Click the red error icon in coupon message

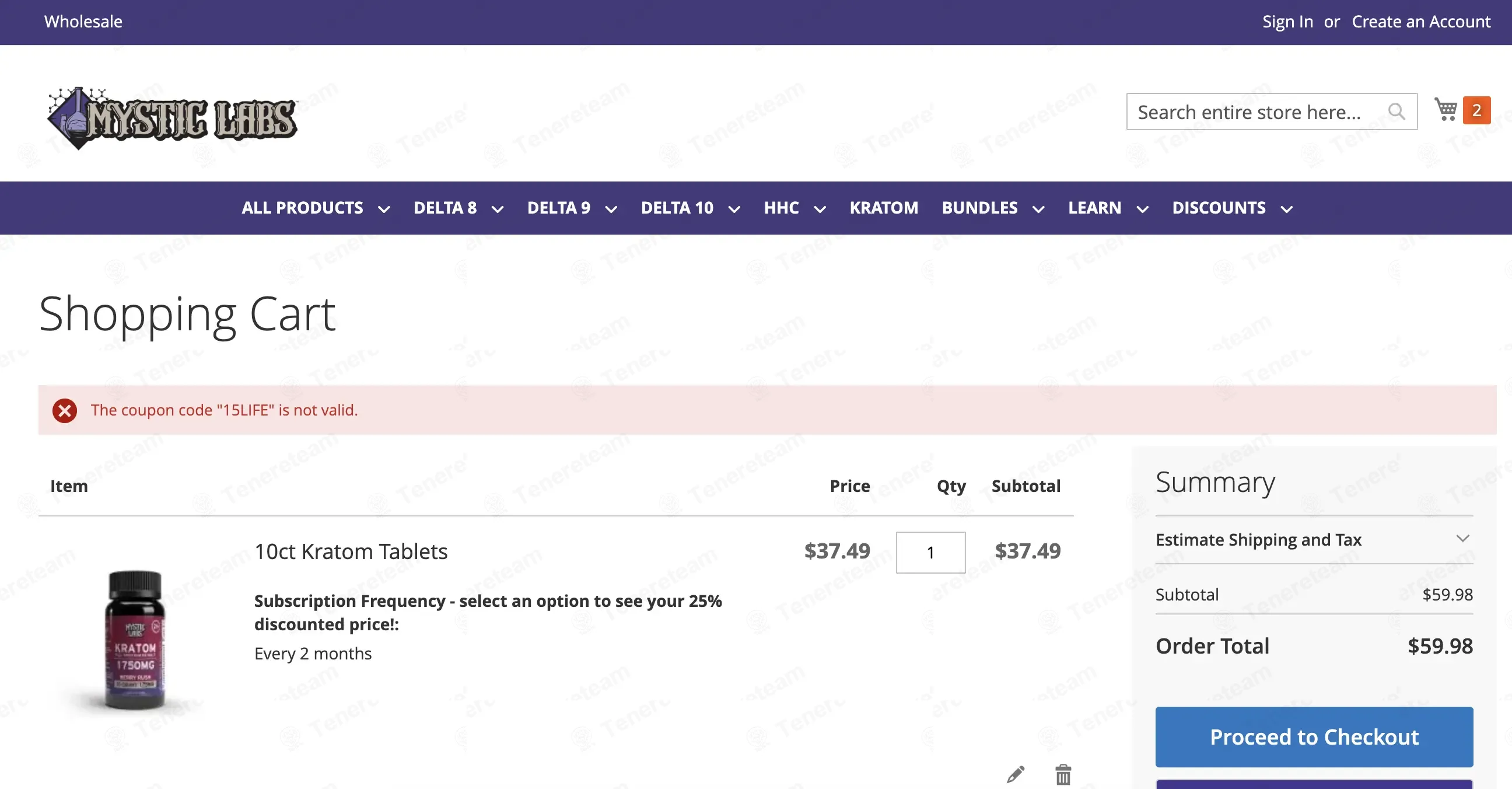point(65,410)
